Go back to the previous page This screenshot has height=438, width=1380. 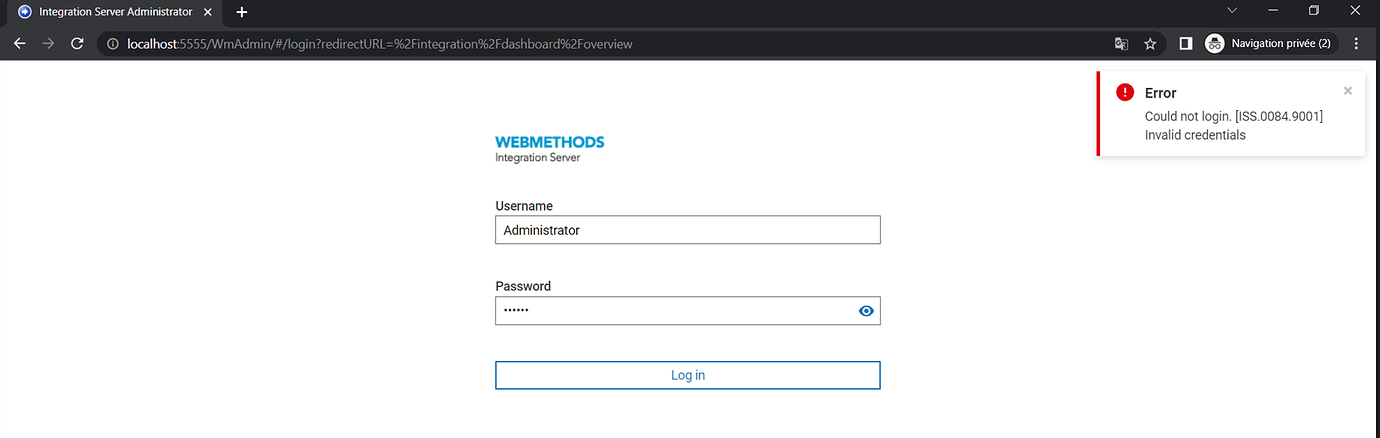pyautogui.click(x=19, y=44)
